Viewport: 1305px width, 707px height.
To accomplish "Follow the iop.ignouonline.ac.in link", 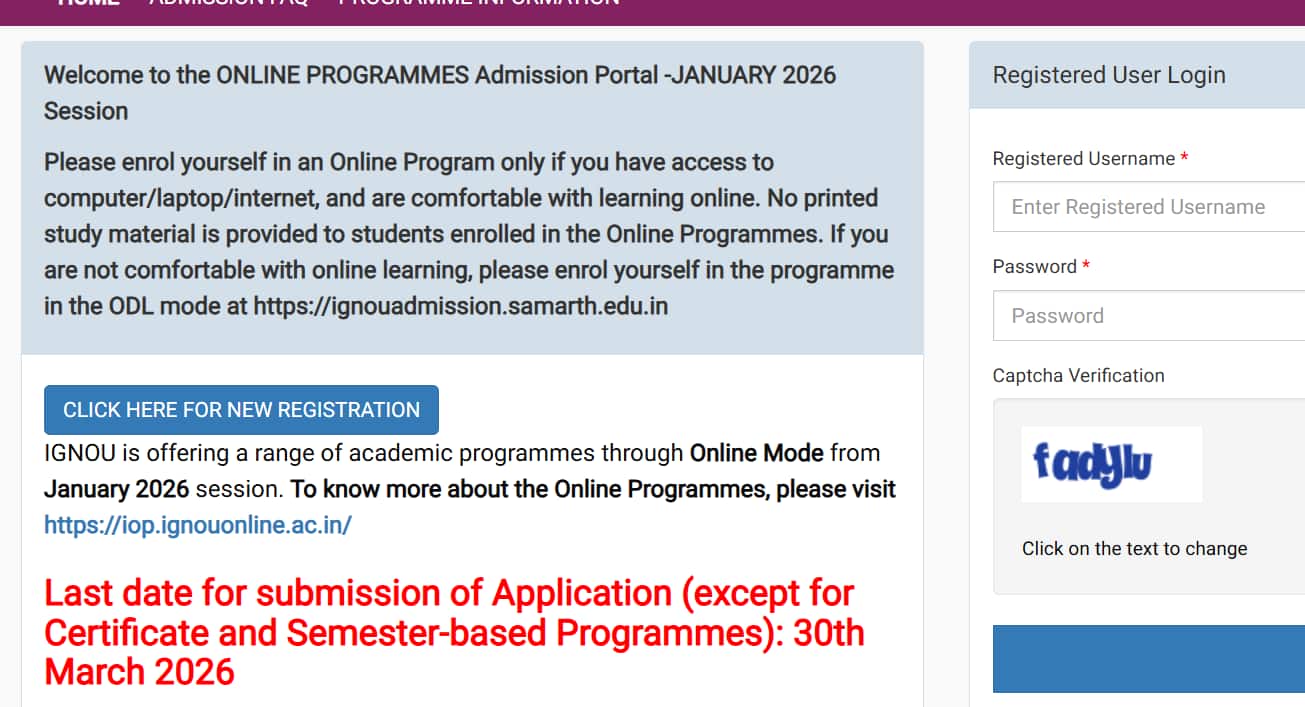I will click(x=198, y=525).
